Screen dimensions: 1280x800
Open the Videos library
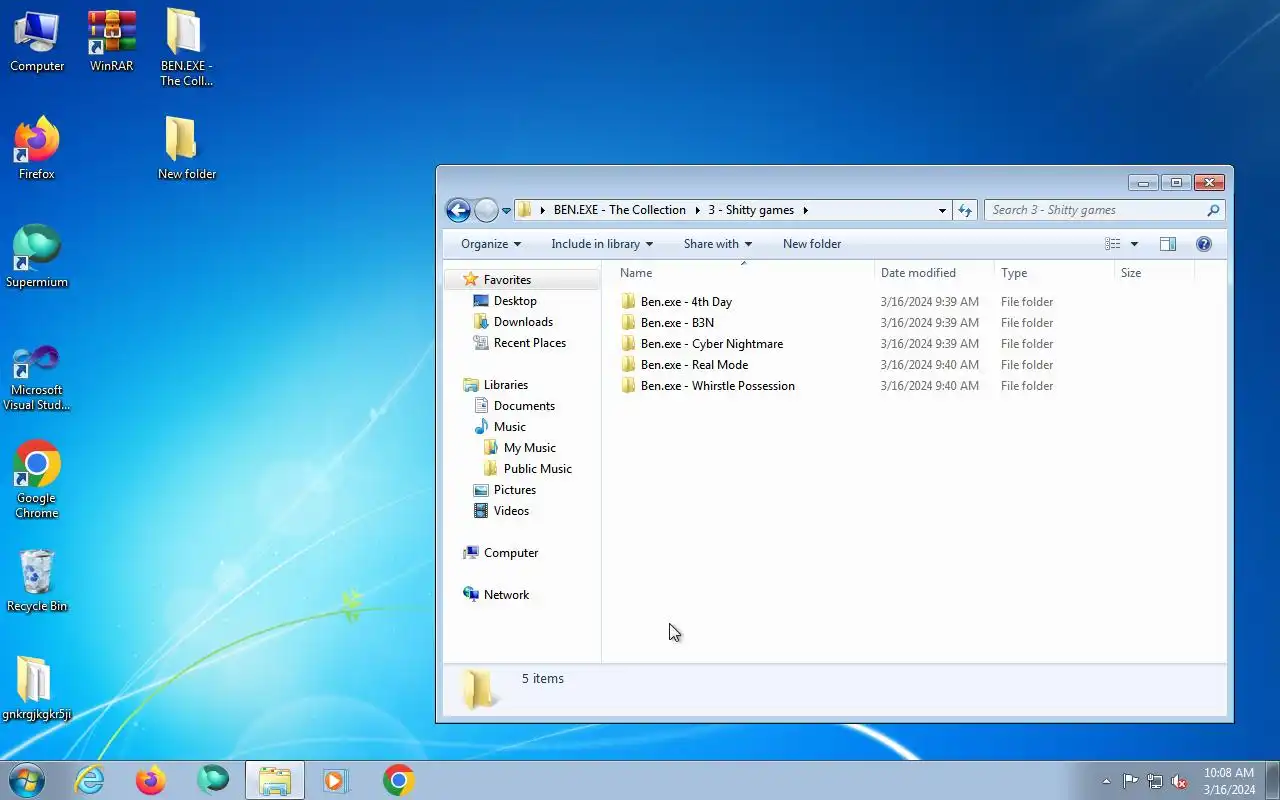(511, 511)
